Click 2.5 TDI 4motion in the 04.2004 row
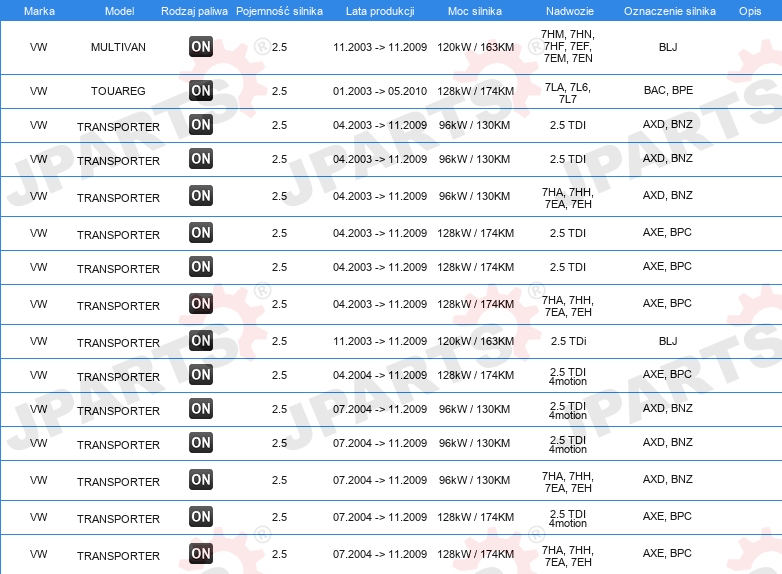Viewport: 782px width, 574px height. click(x=568, y=377)
